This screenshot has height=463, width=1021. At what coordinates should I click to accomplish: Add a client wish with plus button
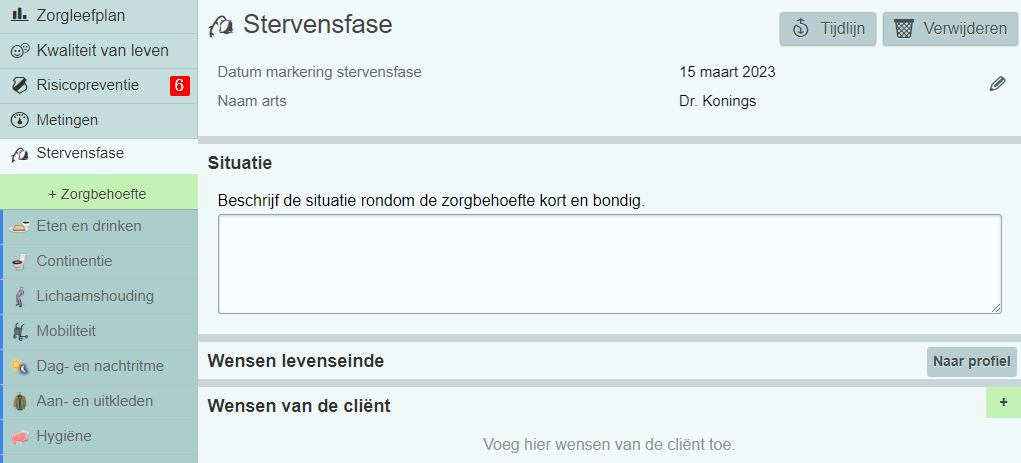point(1002,403)
